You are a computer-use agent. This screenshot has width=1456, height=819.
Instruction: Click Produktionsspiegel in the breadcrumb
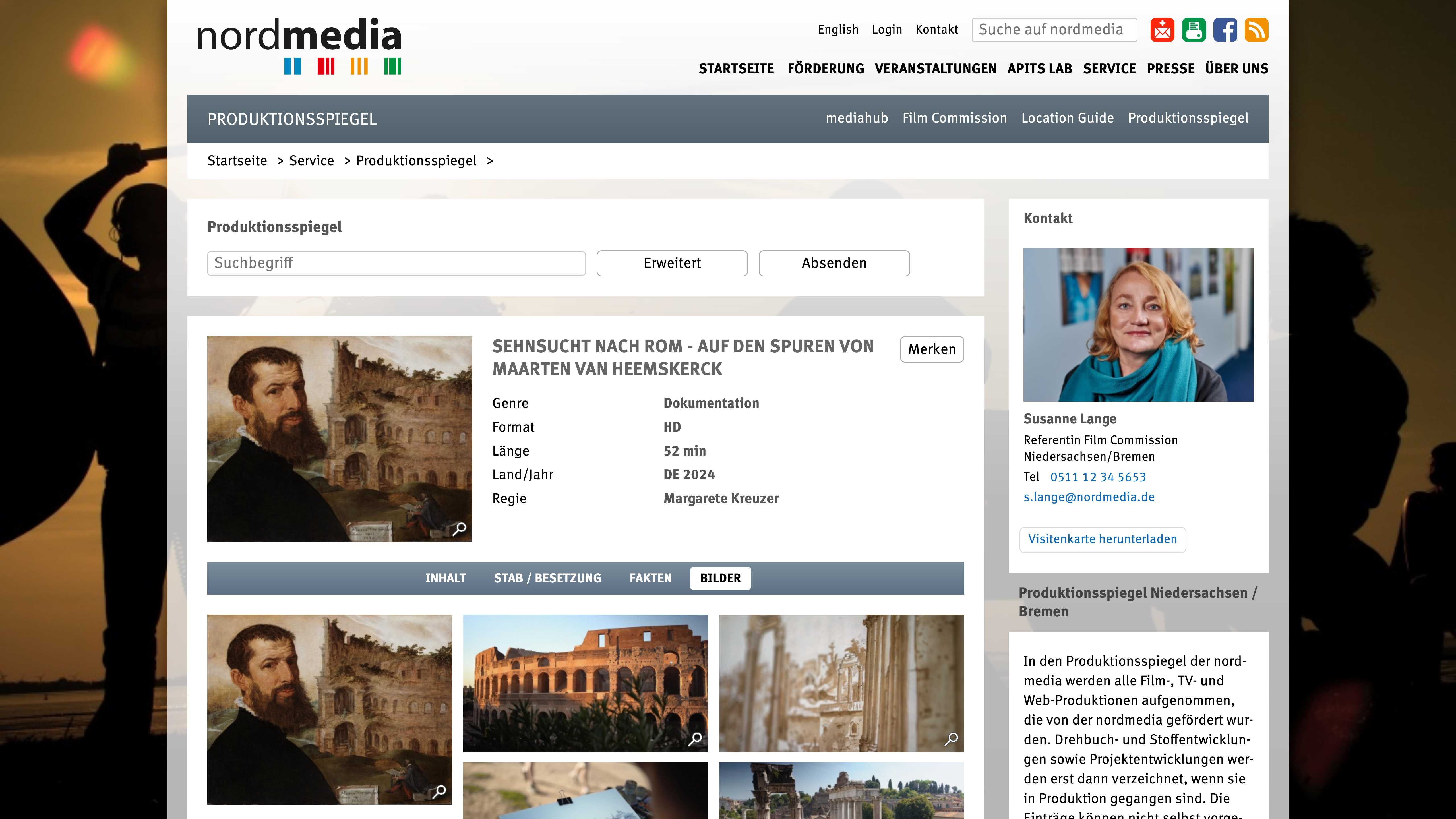[x=416, y=161]
